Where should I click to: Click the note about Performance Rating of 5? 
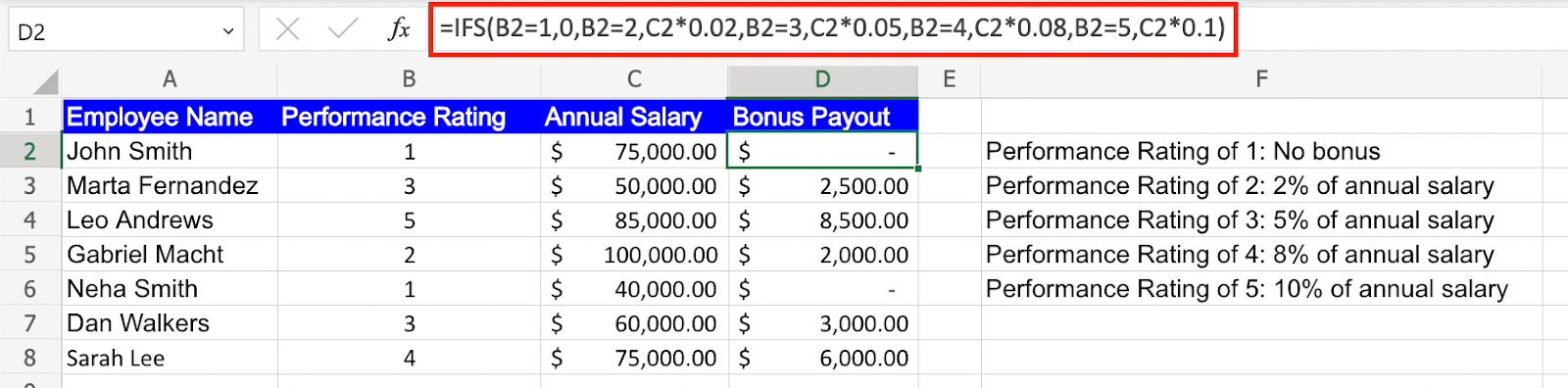tap(1247, 289)
